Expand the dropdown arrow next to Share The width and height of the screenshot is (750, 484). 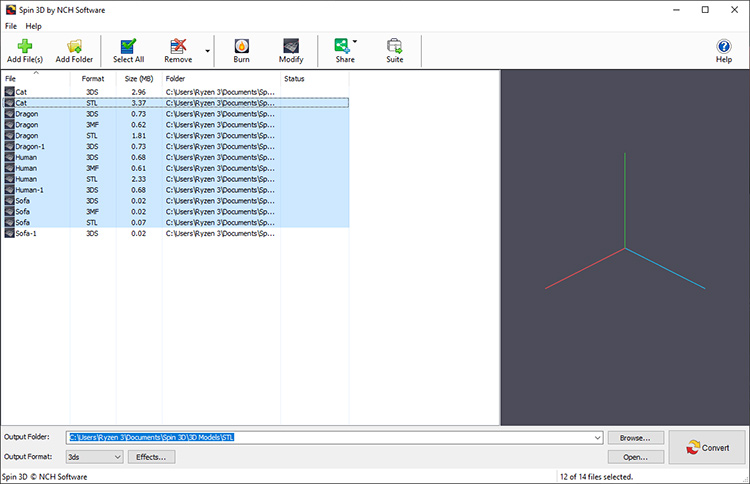coord(355,42)
